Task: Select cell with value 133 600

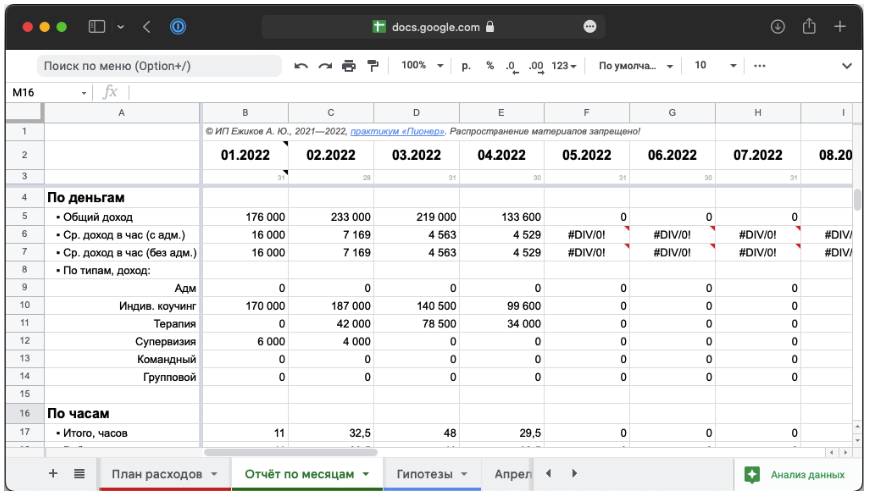Action: [502, 217]
